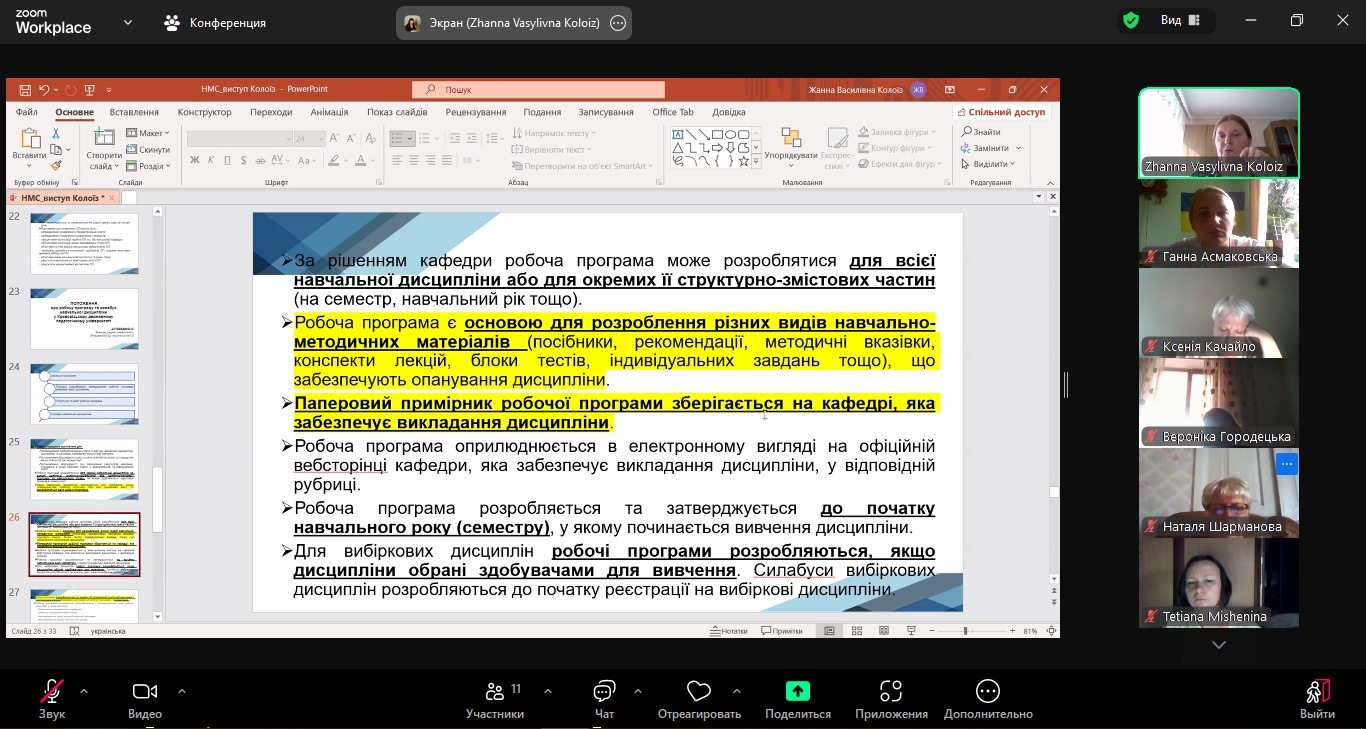Image resolution: width=1366 pixels, height=729 pixels.
Task: Expand chat options arrow beside Чат
Action: coord(638,690)
